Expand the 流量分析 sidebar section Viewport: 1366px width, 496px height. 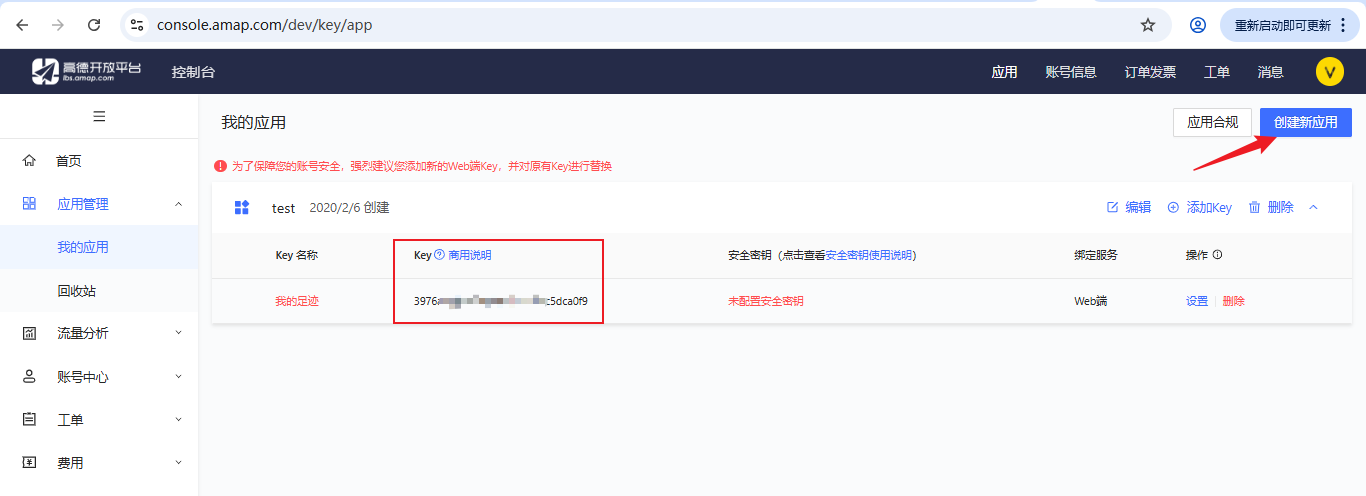(x=178, y=333)
